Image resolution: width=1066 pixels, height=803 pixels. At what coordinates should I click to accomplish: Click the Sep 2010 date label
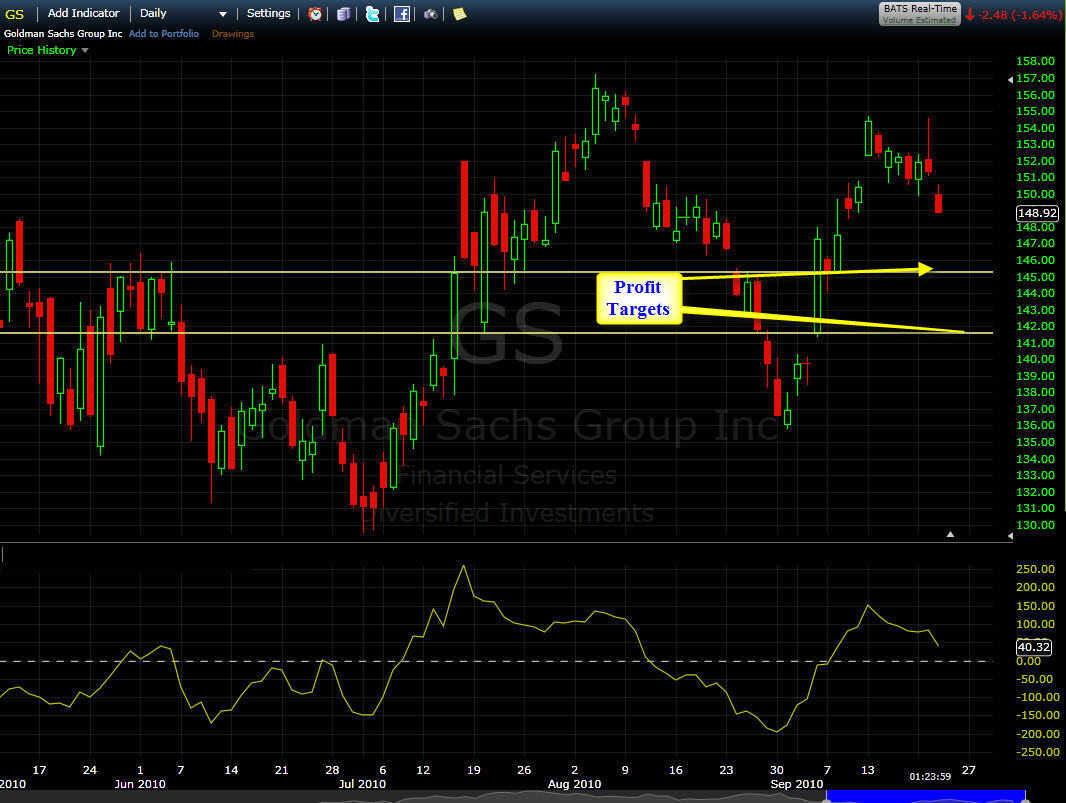point(797,784)
